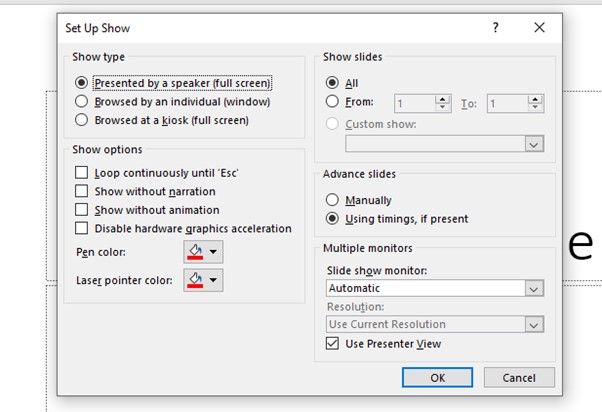
Task: Choose the From slide range option
Action: [x=333, y=102]
